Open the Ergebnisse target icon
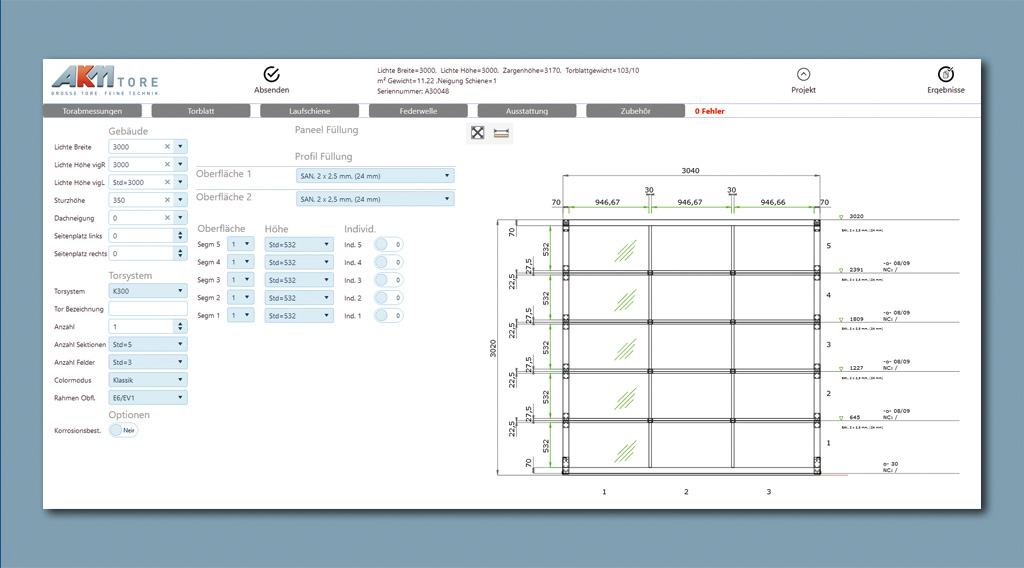This screenshot has height=568, width=1024. click(945, 75)
